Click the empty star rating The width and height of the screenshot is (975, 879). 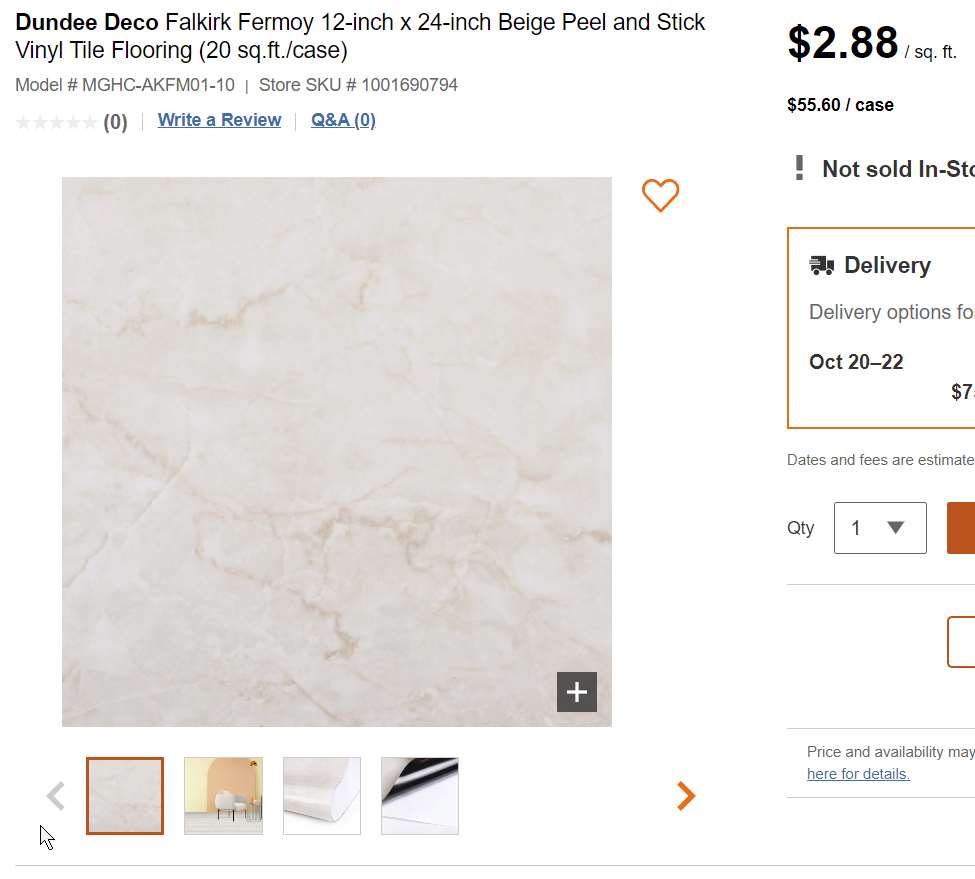tap(56, 122)
